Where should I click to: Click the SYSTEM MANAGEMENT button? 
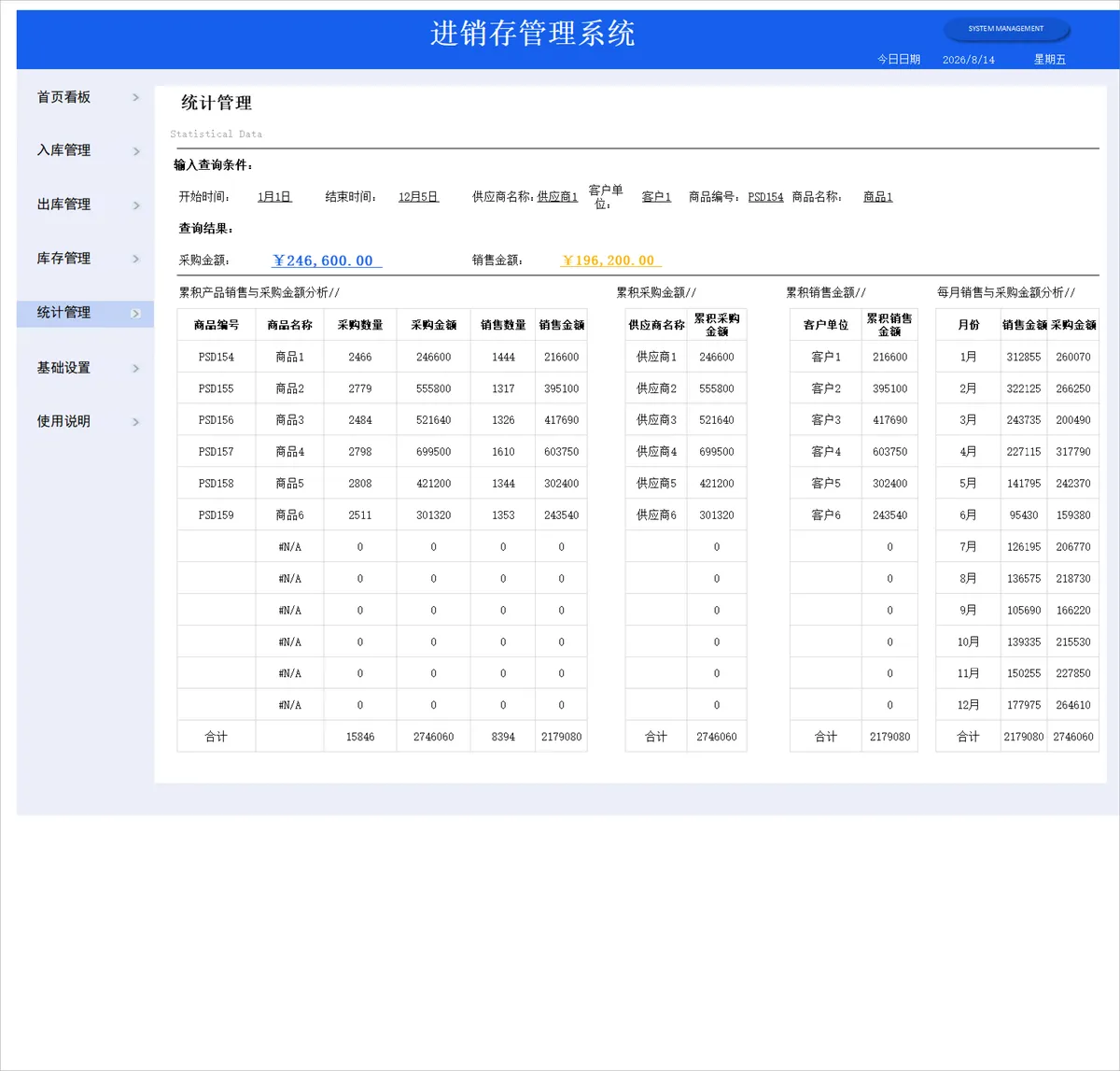pos(1006,29)
